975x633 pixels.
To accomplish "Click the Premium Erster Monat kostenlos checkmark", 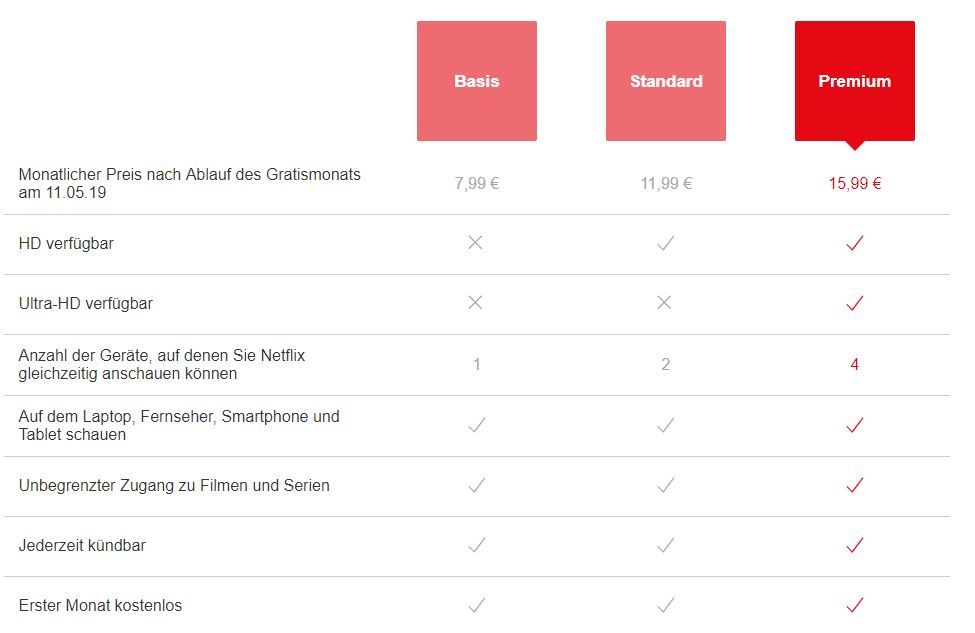I will click(854, 605).
